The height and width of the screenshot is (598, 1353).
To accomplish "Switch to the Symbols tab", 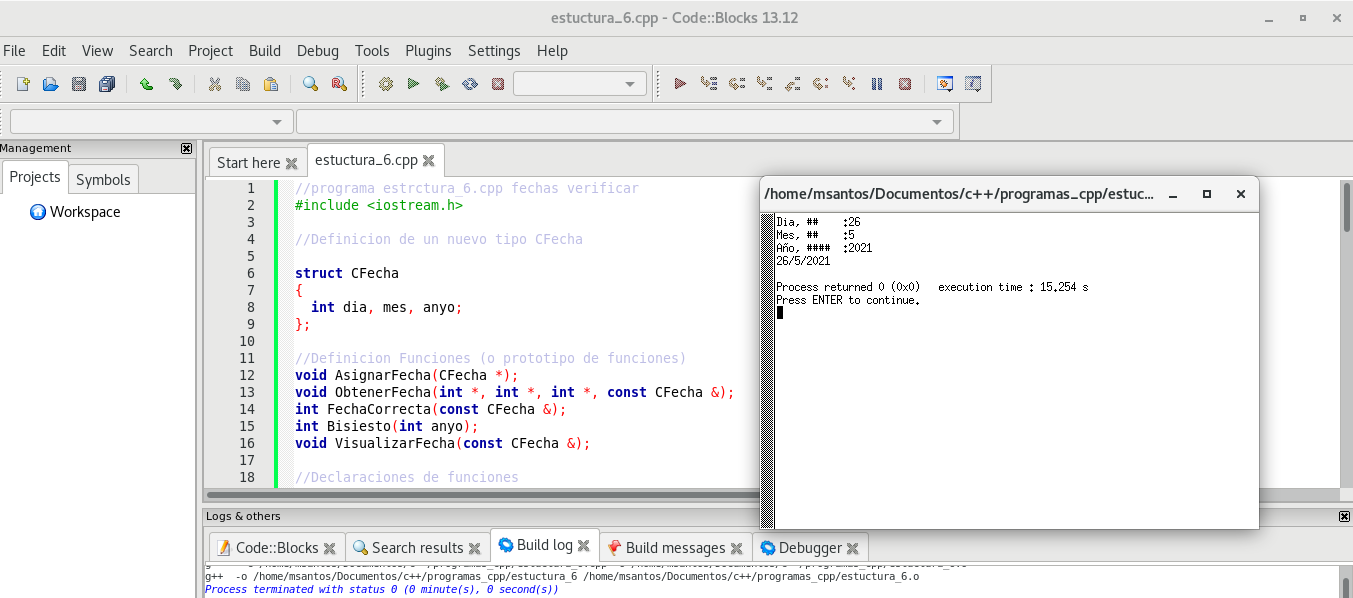I will click(103, 179).
